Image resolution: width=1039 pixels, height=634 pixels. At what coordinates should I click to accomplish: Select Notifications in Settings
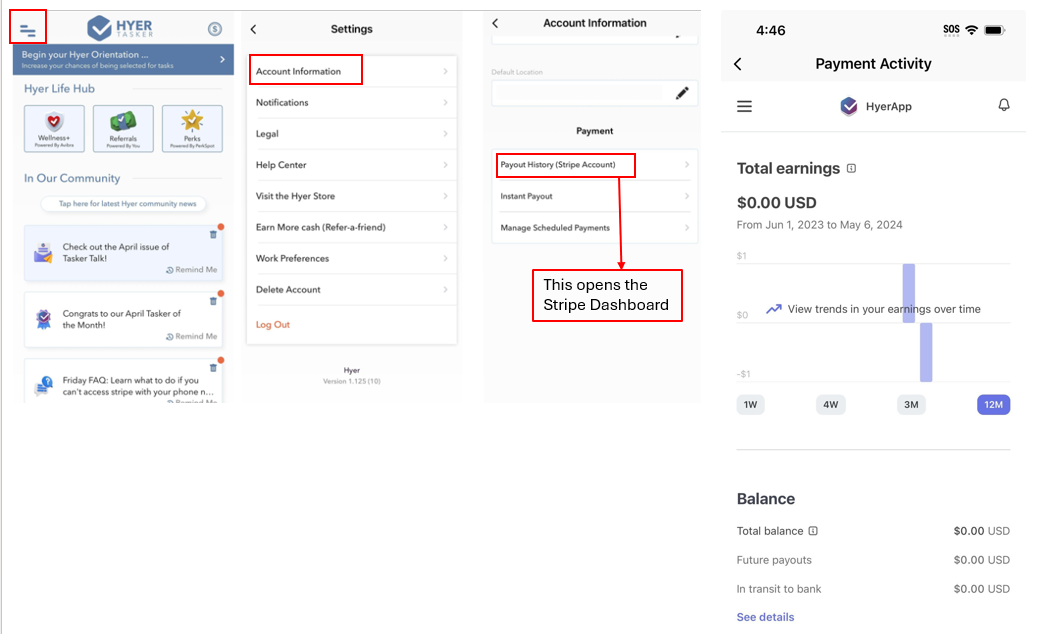352,103
